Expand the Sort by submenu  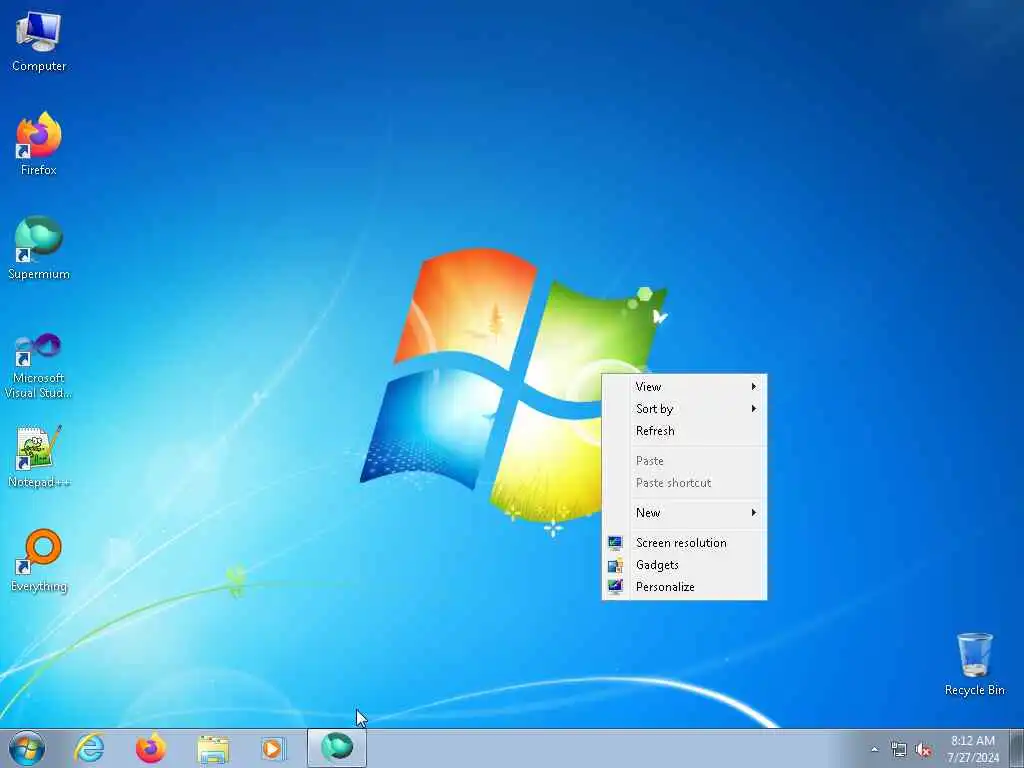pos(684,409)
